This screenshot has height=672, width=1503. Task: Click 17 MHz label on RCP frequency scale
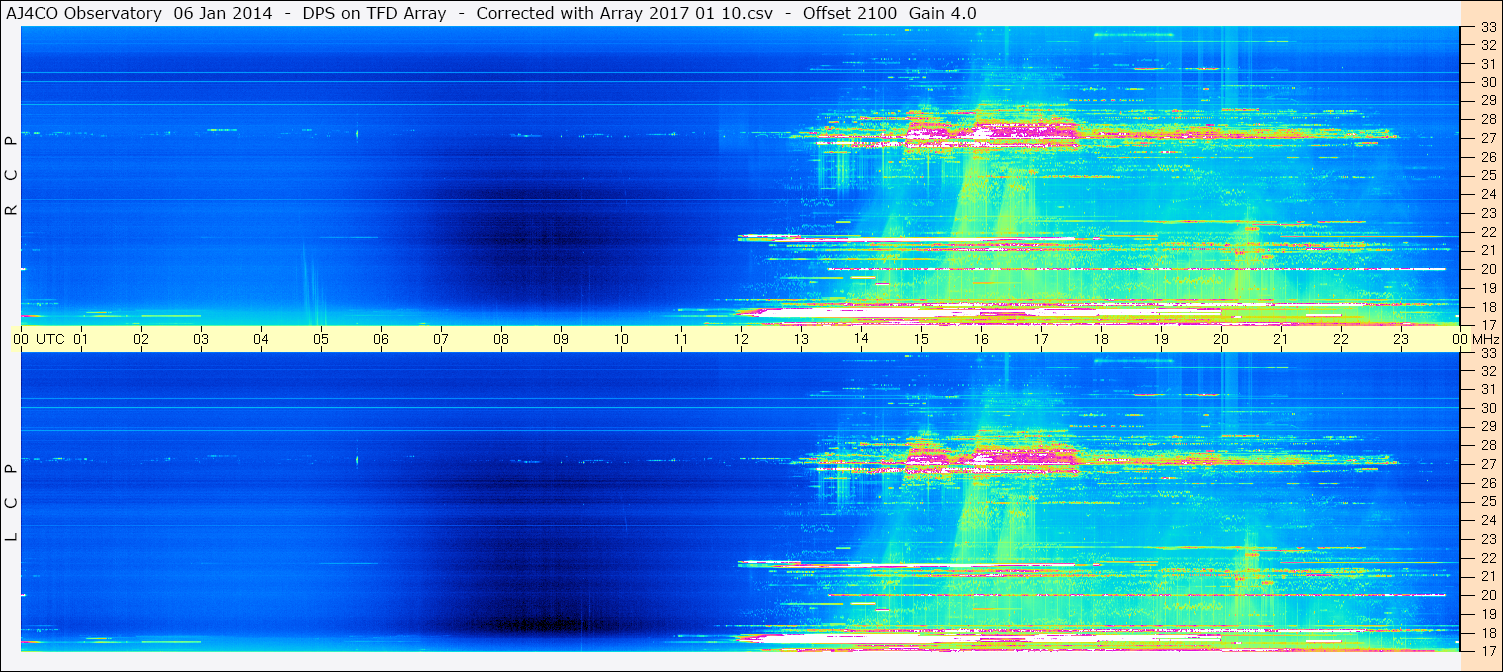pyautogui.click(x=1487, y=325)
